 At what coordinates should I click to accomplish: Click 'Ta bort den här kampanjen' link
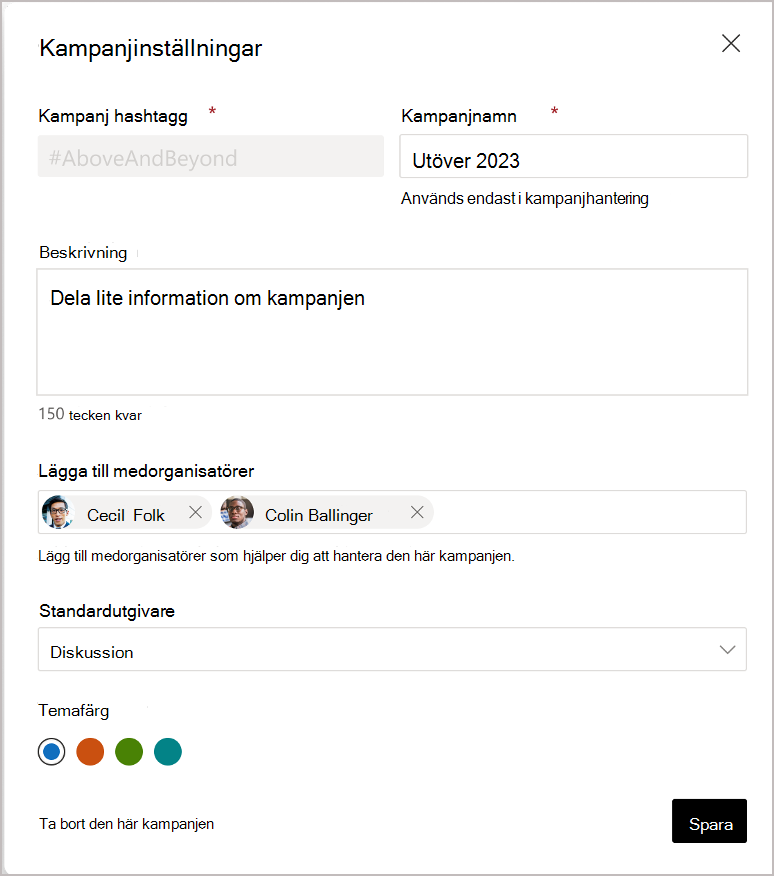coord(126,824)
